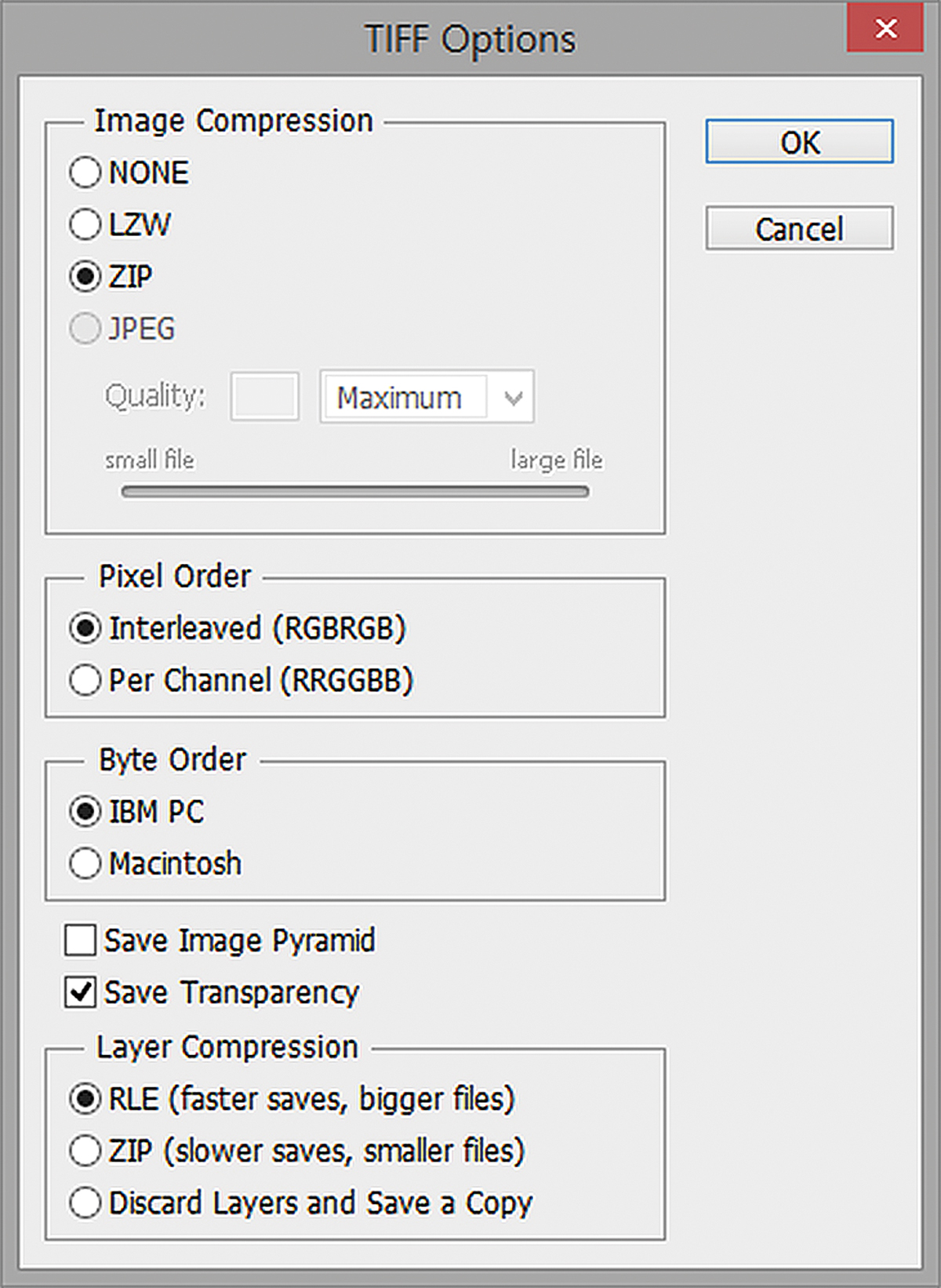941x1288 pixels.
Task: Choose Per Channel (RRGGBB) pixel order
Action: (85, 680)
